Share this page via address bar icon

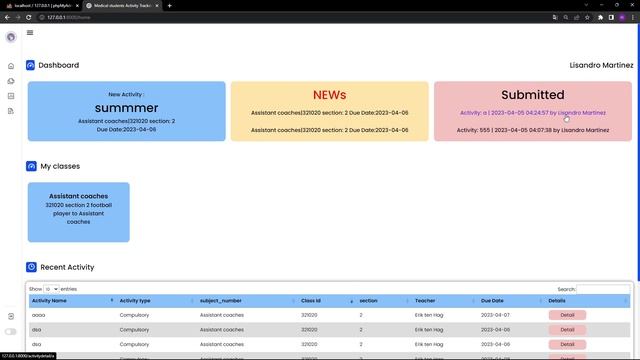577,18
